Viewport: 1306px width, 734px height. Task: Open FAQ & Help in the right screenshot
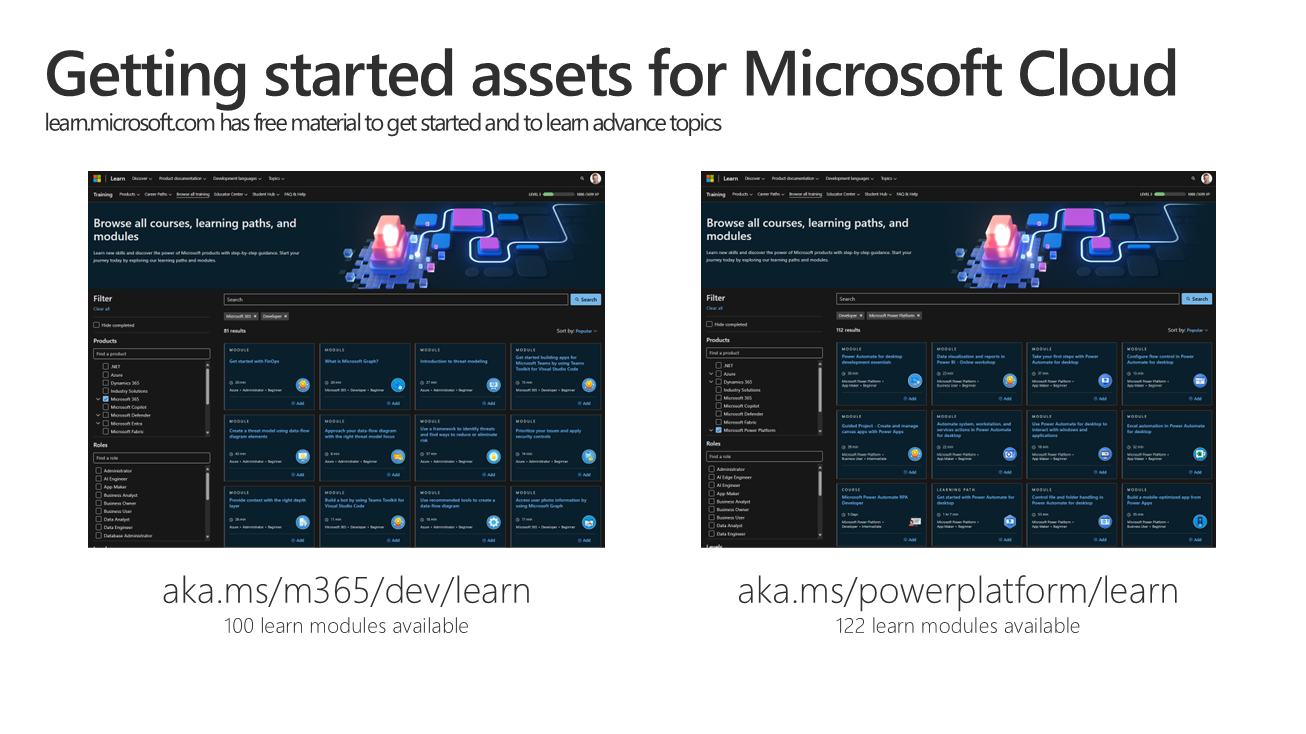pyautogui.click(x=908, y=194)
